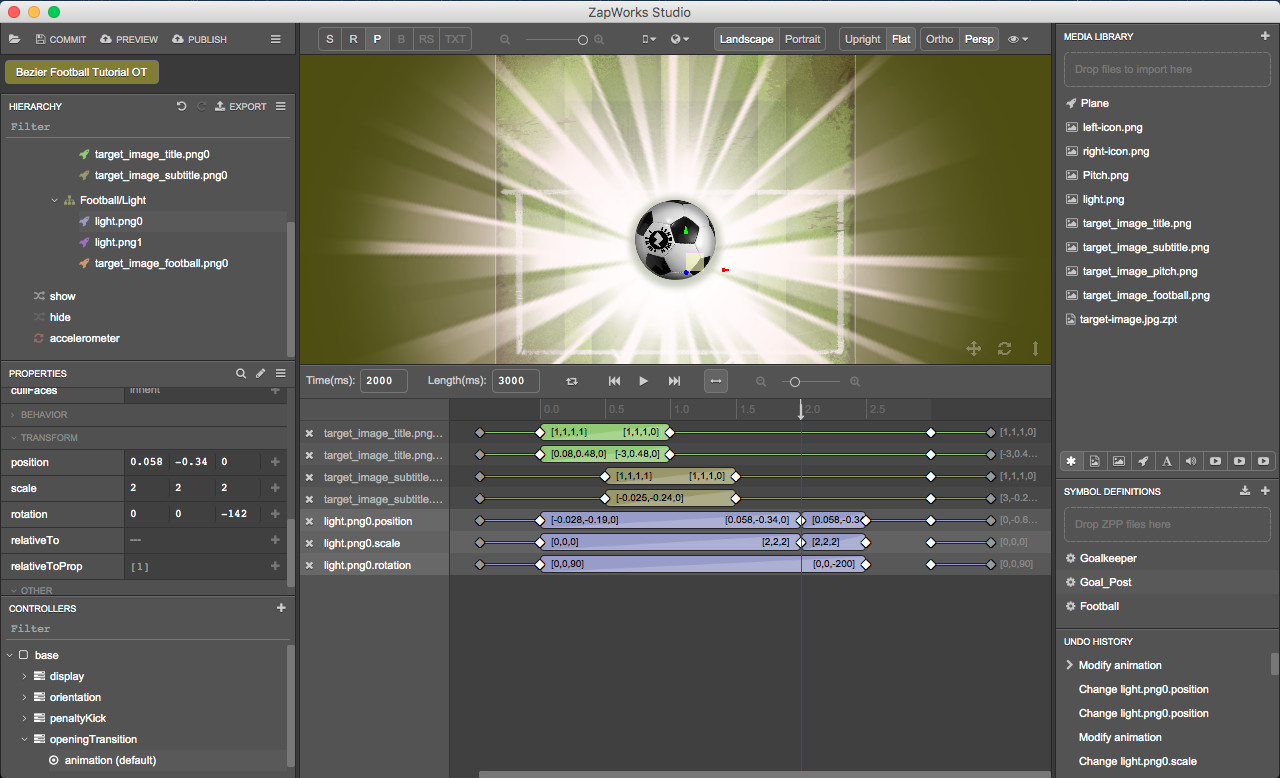Screen dimensions: 1280x778
Task: Activate the Position tool labeled P
Action: 377,38
